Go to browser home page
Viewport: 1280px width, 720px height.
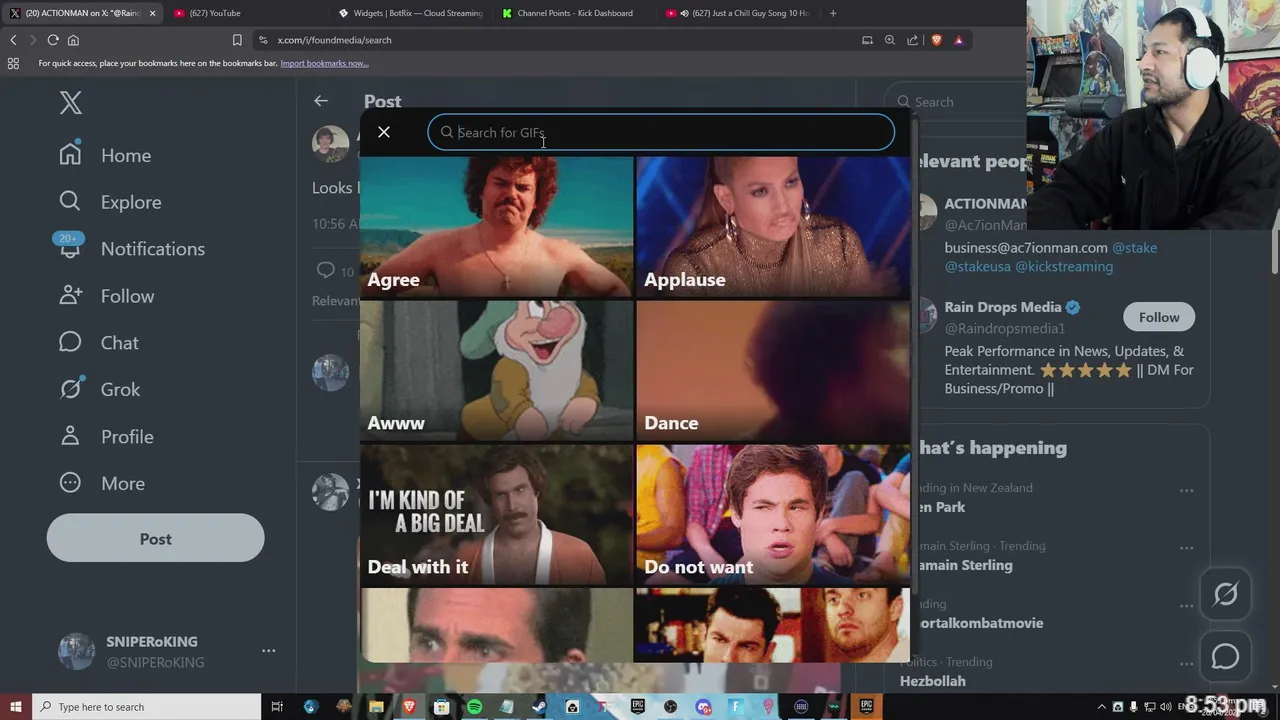click(73, 40)
